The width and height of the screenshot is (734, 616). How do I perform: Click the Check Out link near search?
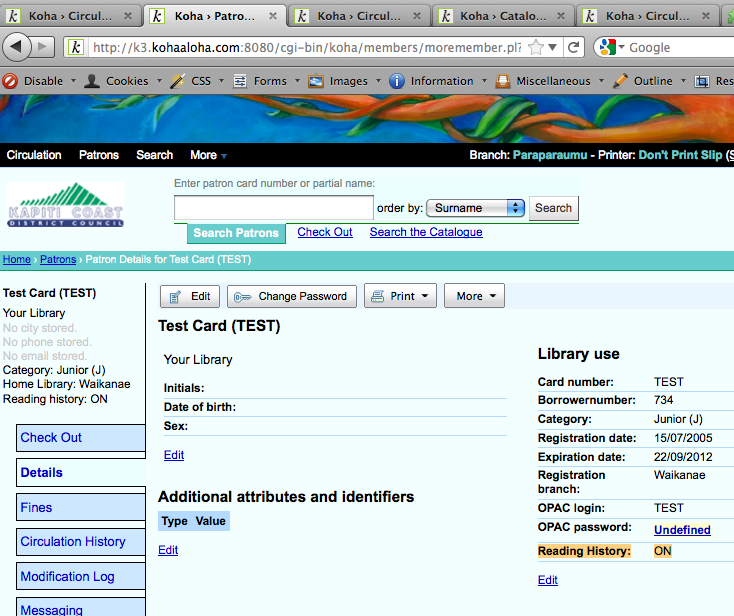point(325,232)
